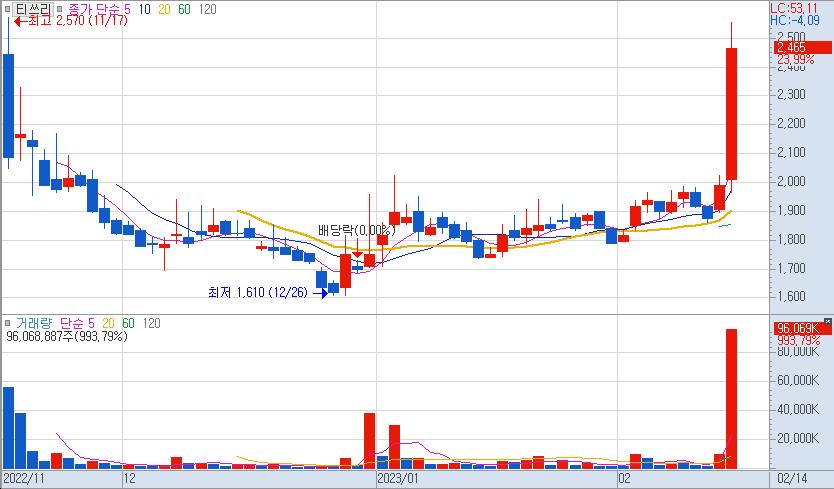Select the price 5-day moving average label

point(127,9)
